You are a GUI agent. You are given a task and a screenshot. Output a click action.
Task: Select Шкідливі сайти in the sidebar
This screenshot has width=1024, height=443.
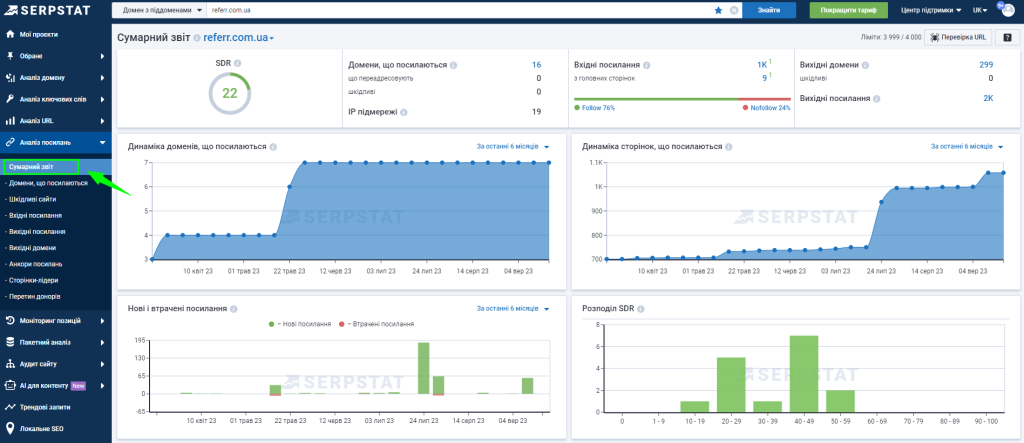tap(33, 199)
